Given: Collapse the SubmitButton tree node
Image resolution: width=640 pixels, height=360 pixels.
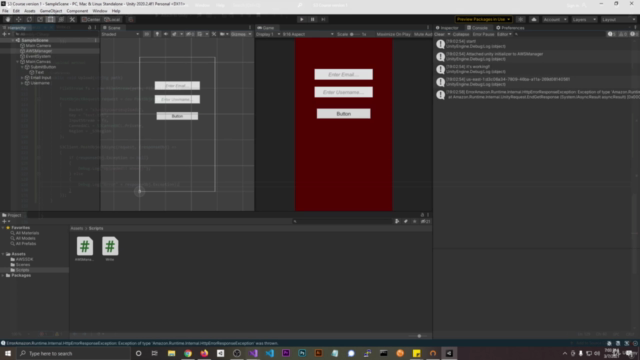Looking at the screenshot, I should coord(22,67).
